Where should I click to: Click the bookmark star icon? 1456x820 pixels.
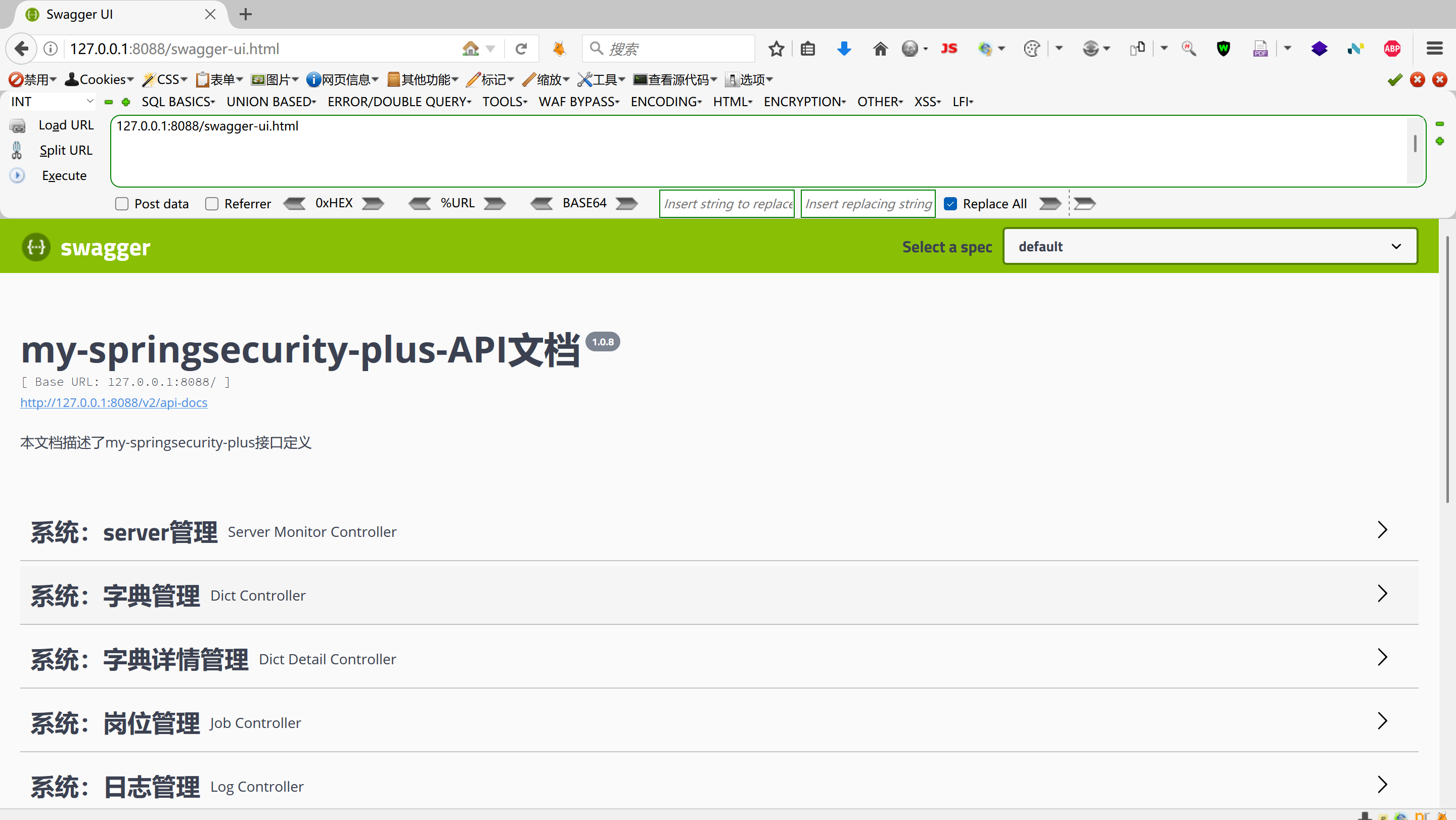[776, 49]
